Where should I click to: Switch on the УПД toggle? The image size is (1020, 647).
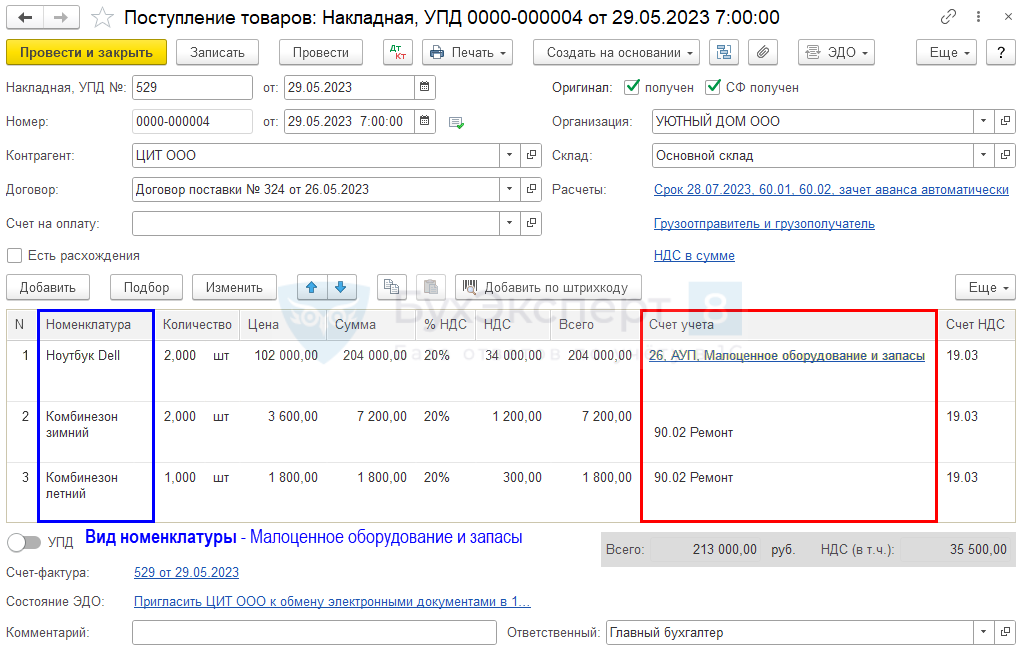[24, 542]
